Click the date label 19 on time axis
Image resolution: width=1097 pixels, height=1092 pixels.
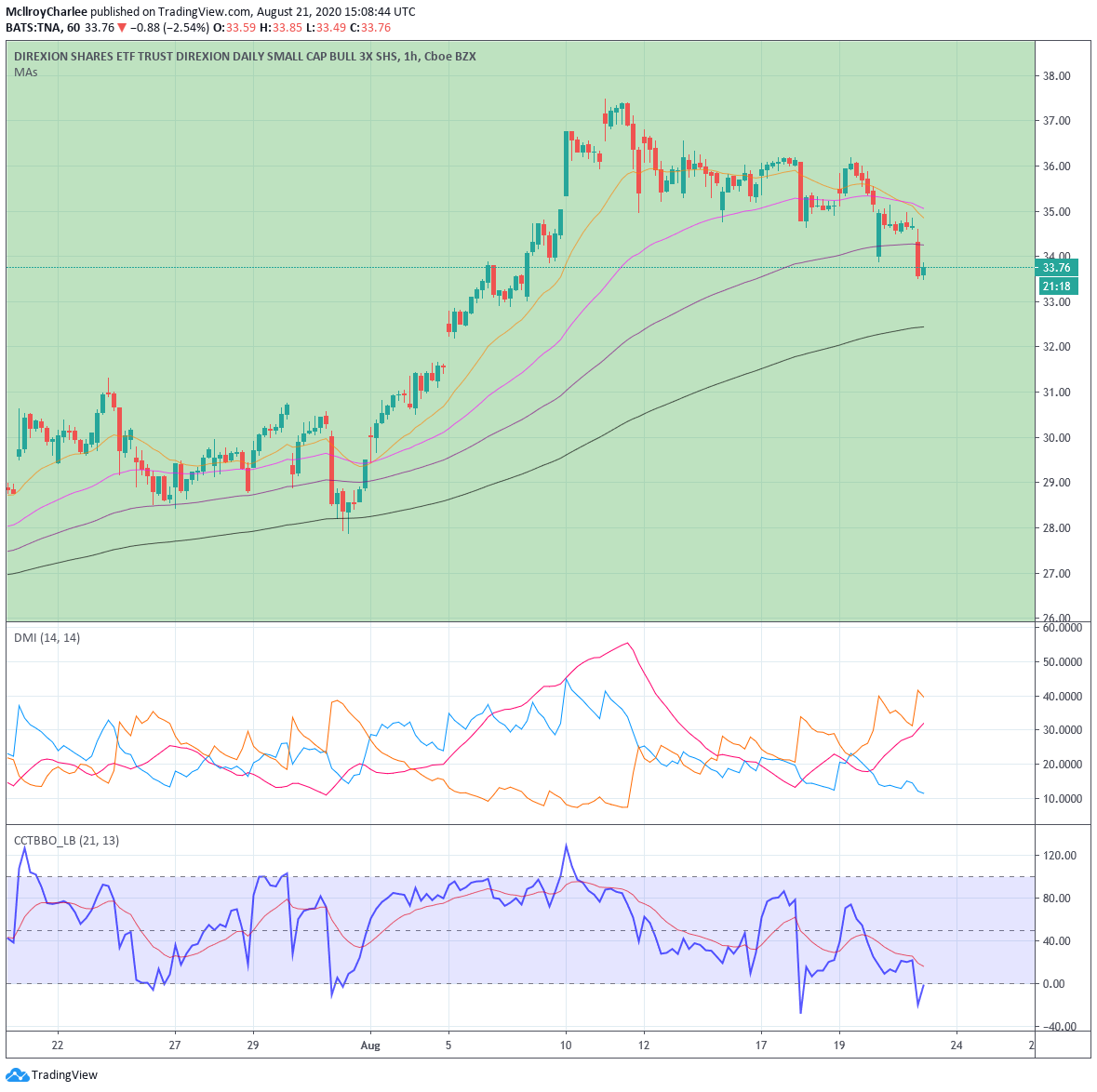(839, 1045)
